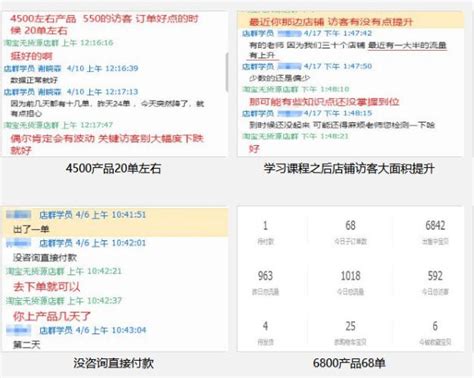This screenshot has height=378, width=474.
Task: Select the message '数据正常就好'
Action: tap(34, 80)
